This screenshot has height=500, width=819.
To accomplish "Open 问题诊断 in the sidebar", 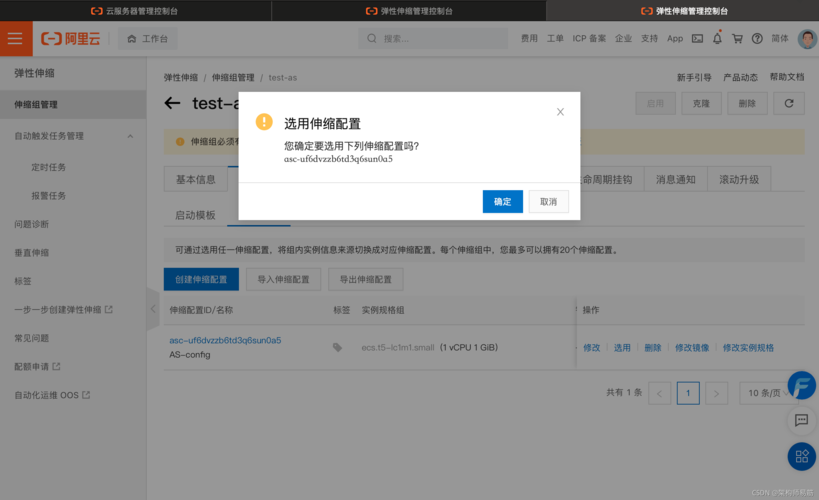I will coord(31,224).
